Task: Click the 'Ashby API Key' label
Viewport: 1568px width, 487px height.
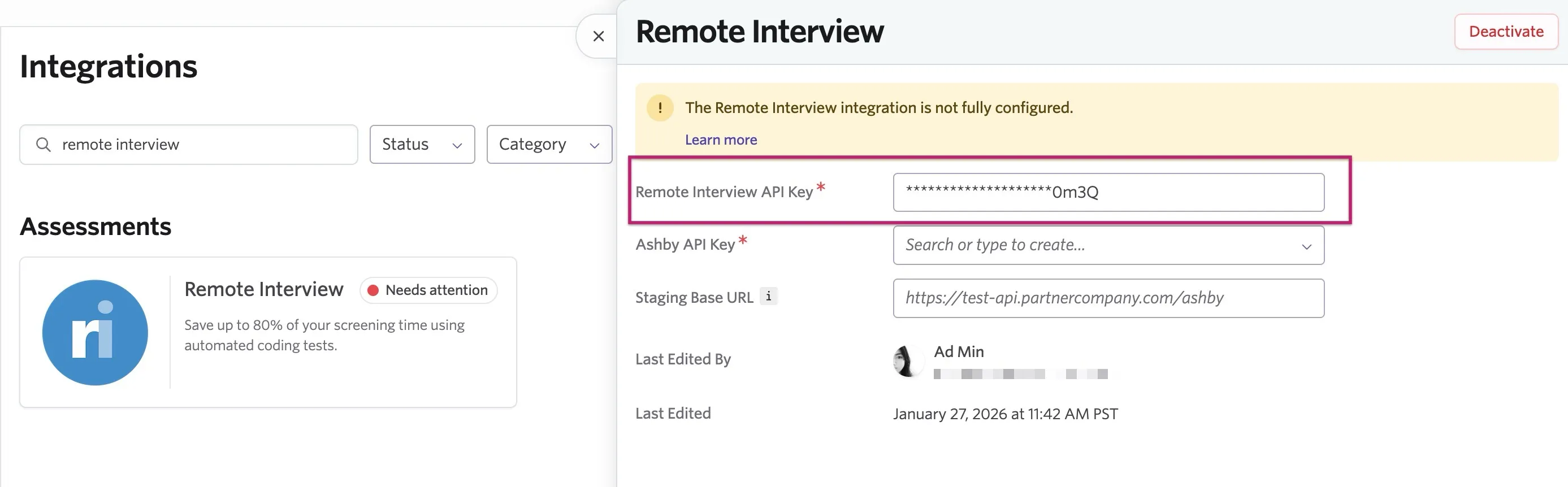Action: pos(686,244)
